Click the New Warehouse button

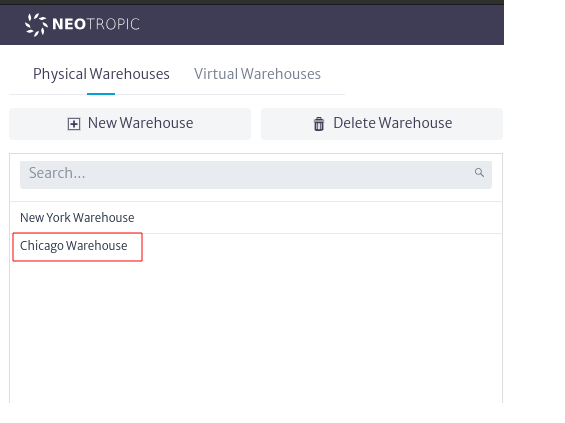point(130,124)
